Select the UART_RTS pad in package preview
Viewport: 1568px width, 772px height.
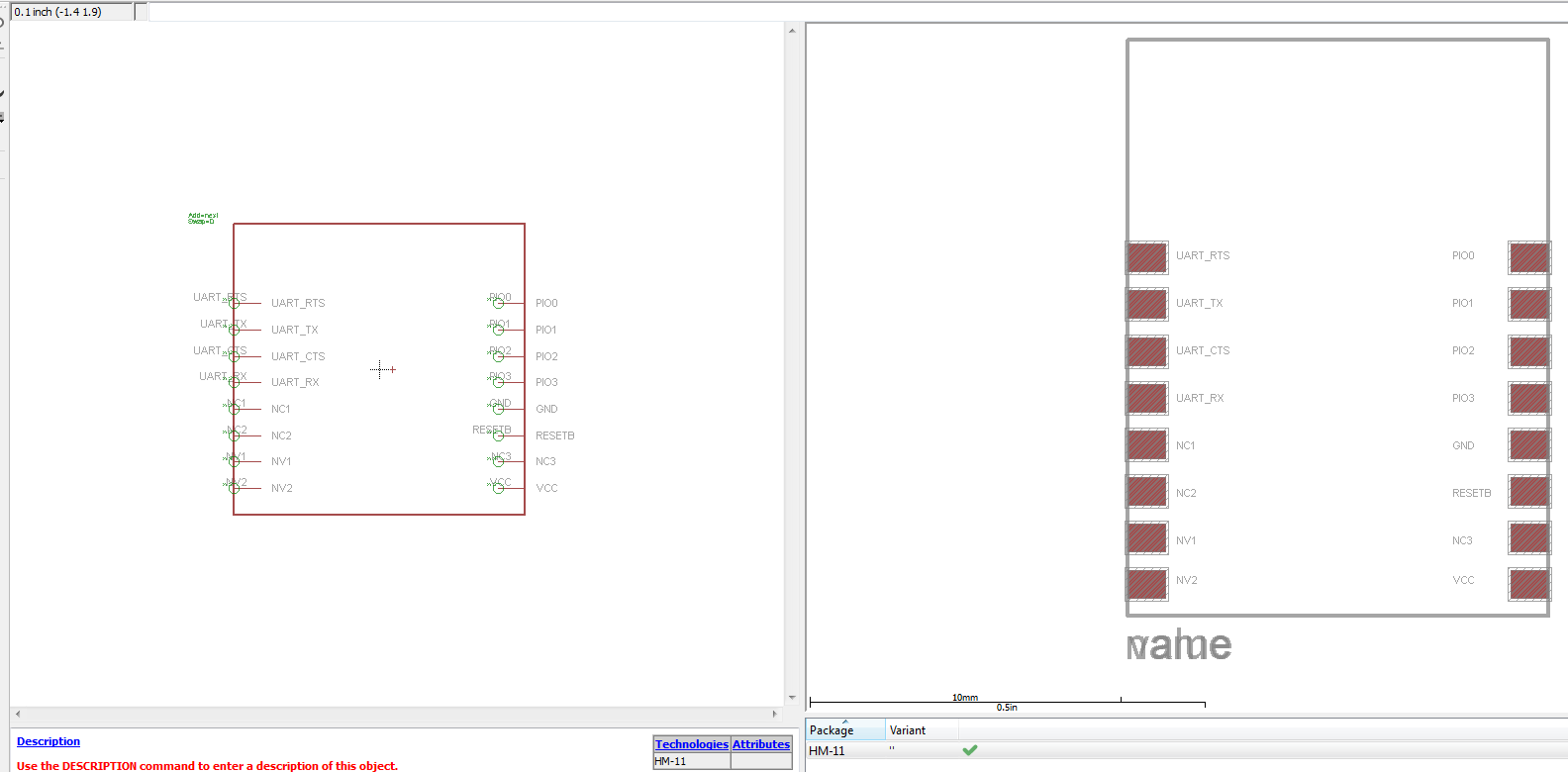coord(1147,257)
